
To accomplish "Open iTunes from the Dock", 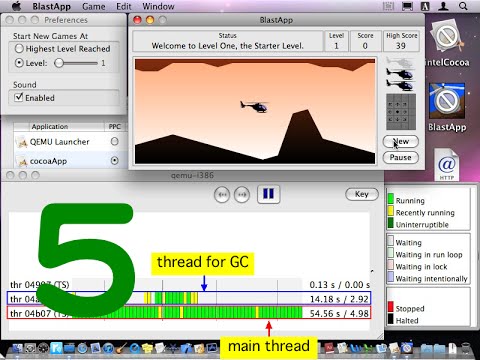I will click(x=108, y=348).
